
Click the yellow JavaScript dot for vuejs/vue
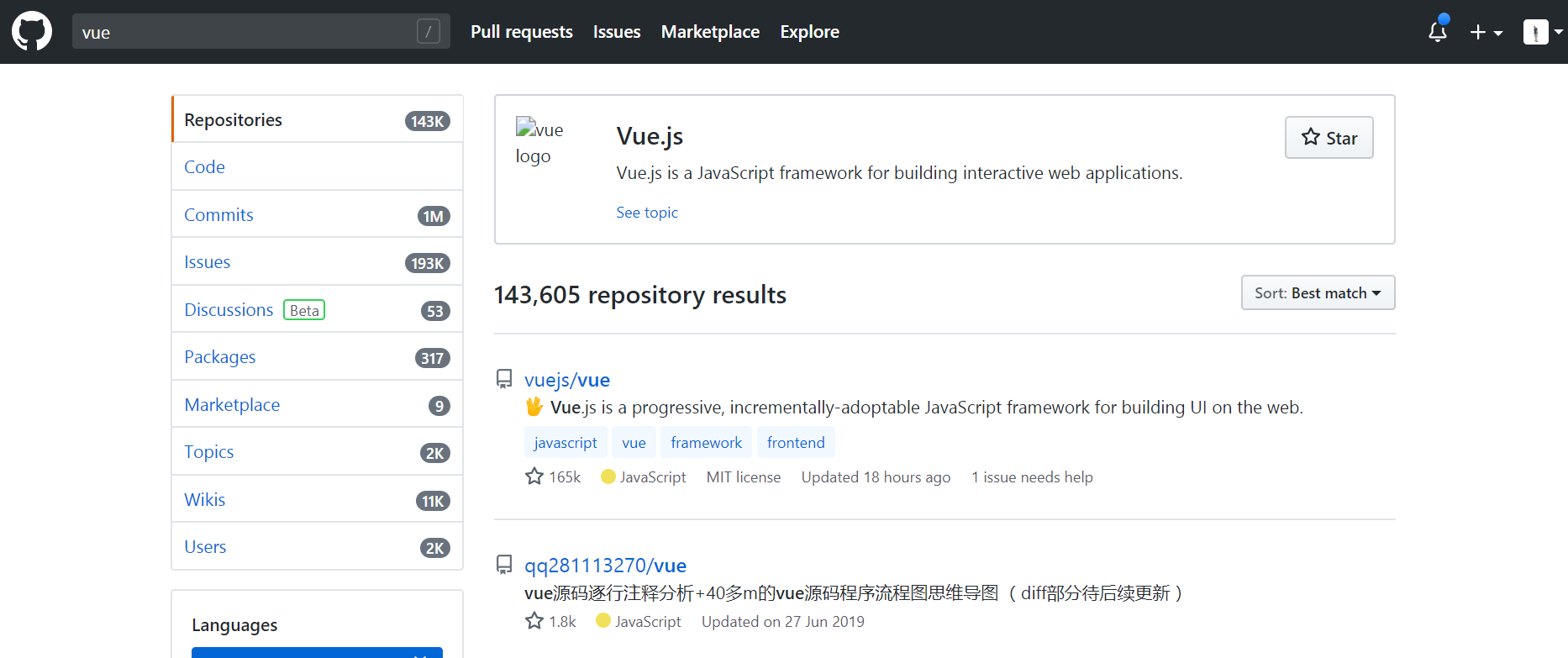(608, 476)
